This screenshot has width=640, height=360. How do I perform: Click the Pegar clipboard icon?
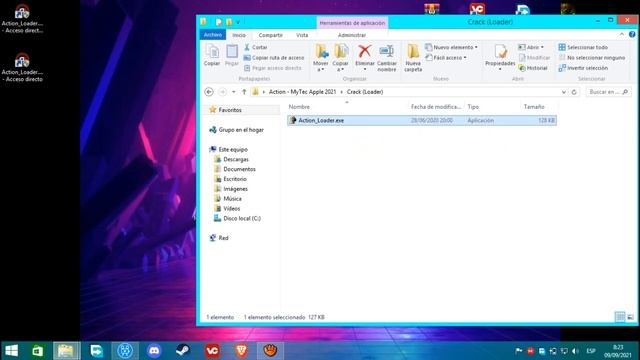pos(232,55)
